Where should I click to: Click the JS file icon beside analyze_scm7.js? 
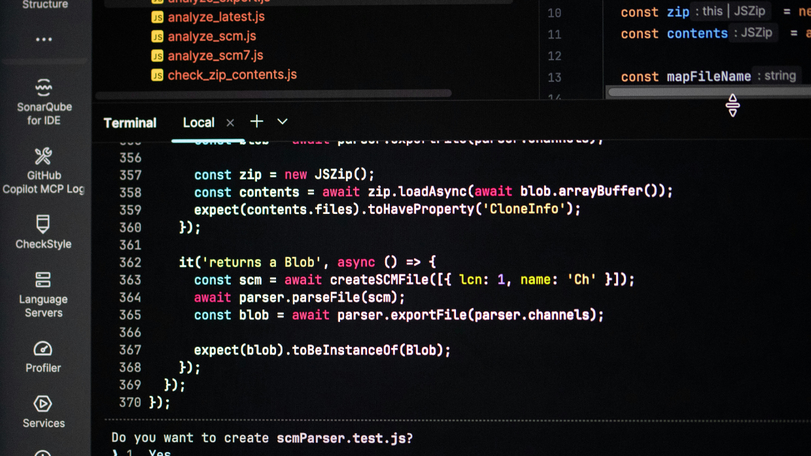pyautogui.click(x=157, y=55)
